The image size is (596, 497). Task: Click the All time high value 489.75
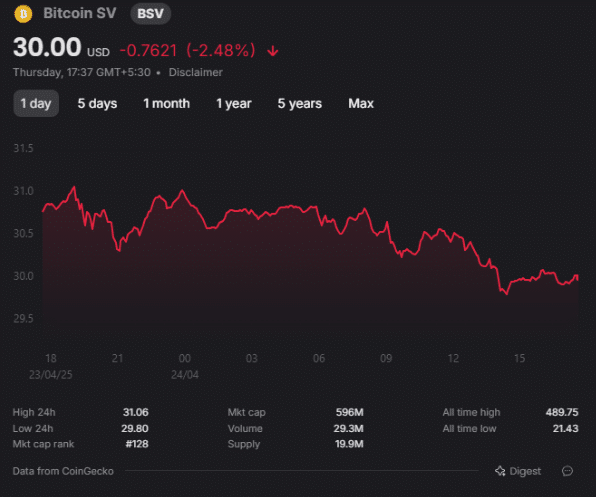562,412
